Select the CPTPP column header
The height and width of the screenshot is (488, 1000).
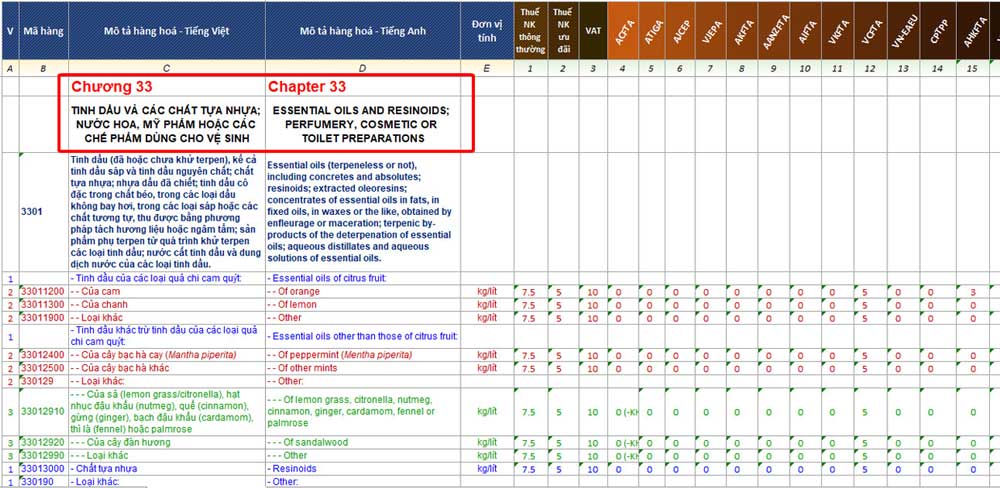coord(935,31)
